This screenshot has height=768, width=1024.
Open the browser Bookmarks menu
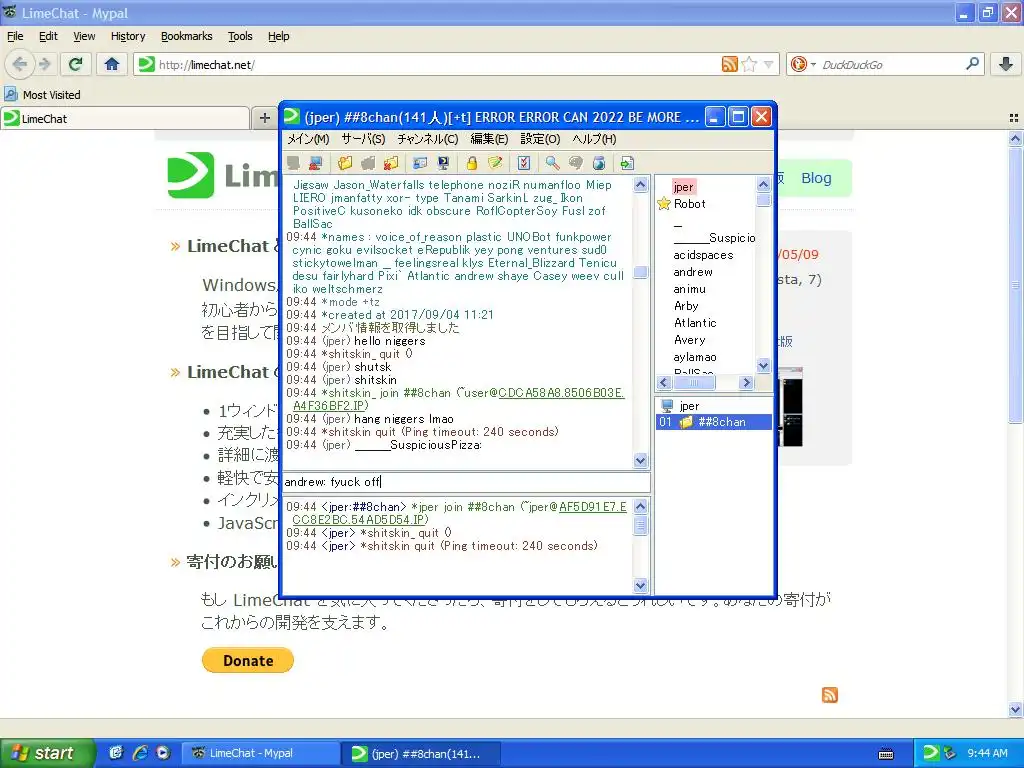click(x=187, y=36)
